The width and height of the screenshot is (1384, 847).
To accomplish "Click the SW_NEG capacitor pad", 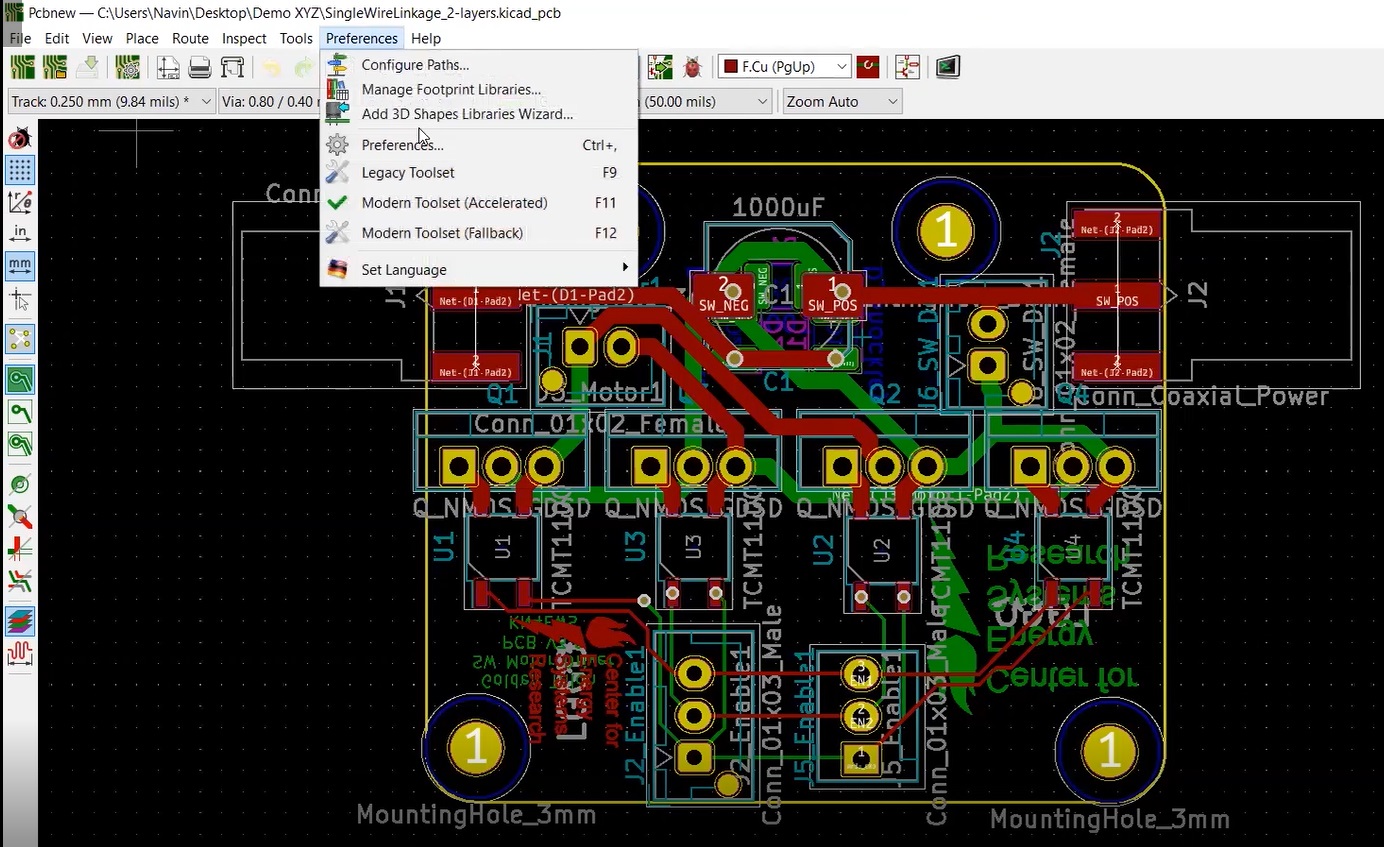I will coord(723,296).
